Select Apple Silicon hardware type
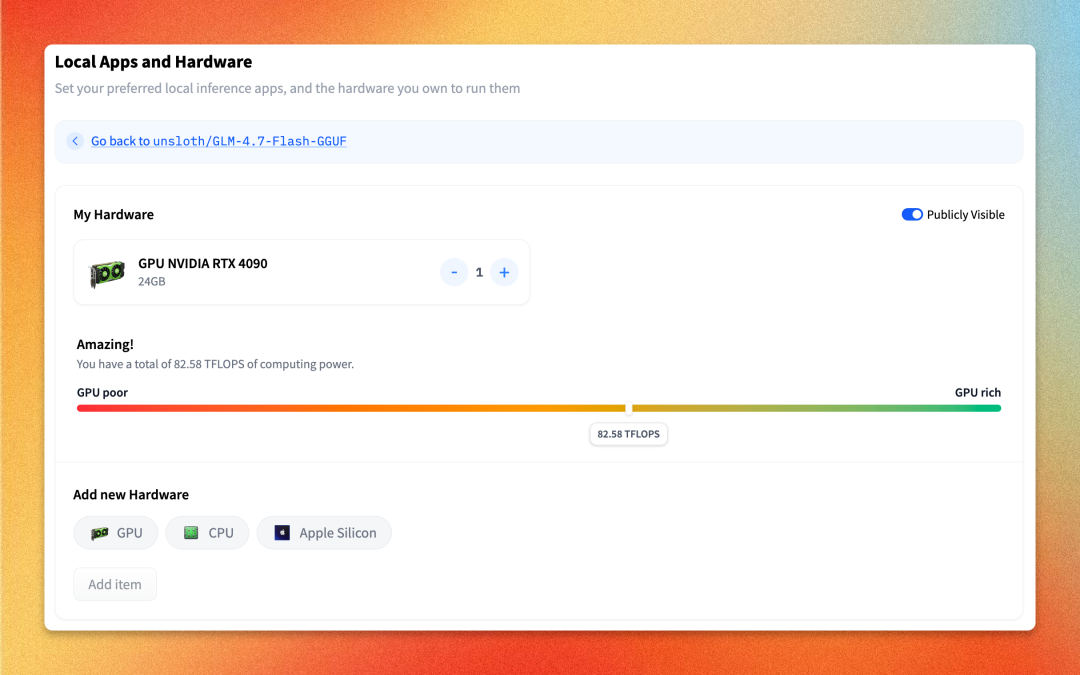 (324, 532)
